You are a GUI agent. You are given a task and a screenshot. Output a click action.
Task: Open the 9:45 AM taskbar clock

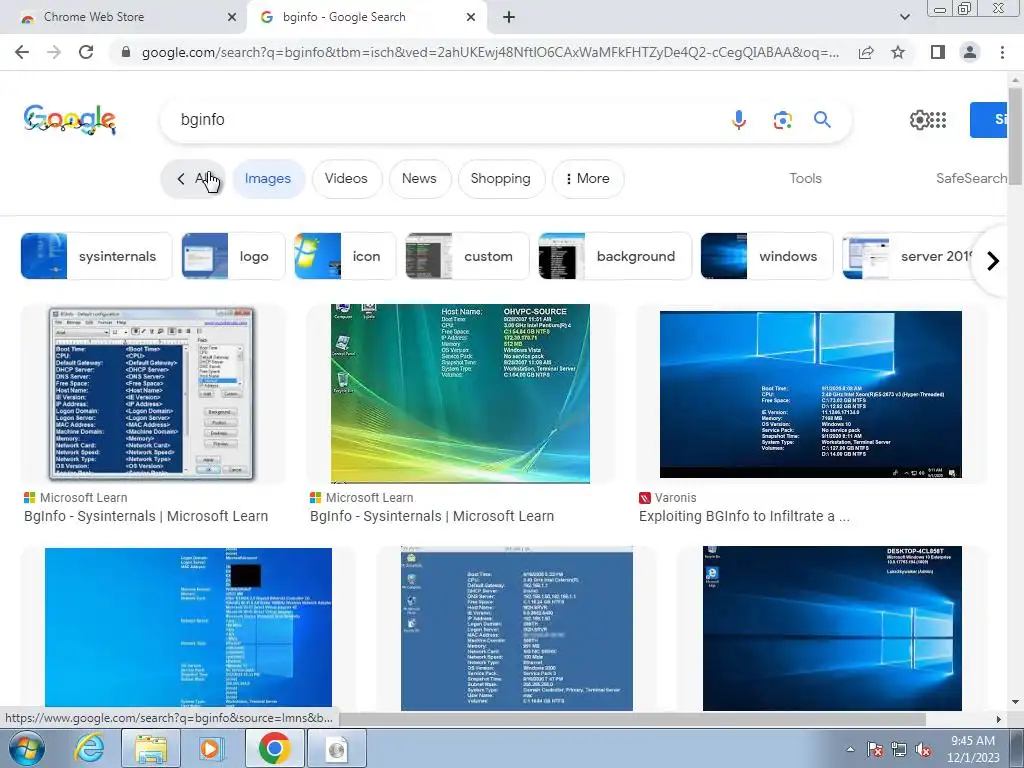[973, 749]
